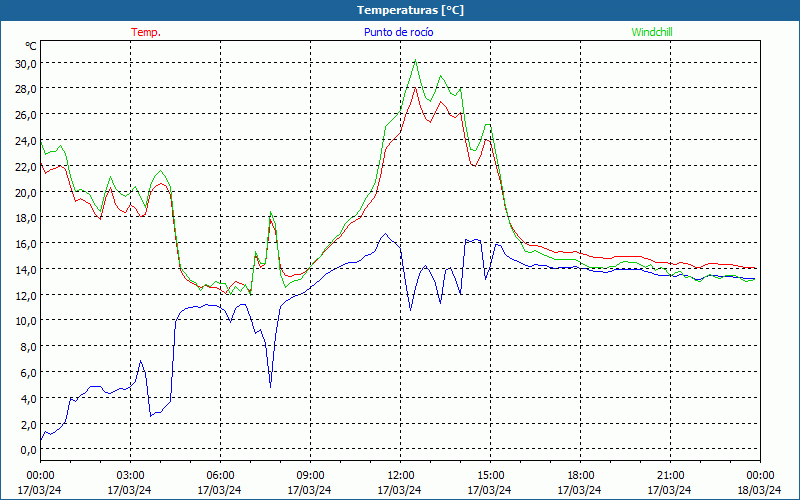800x500 pixels.
Task: Click the '20,0' y-axis value
Action: (25, 192)
